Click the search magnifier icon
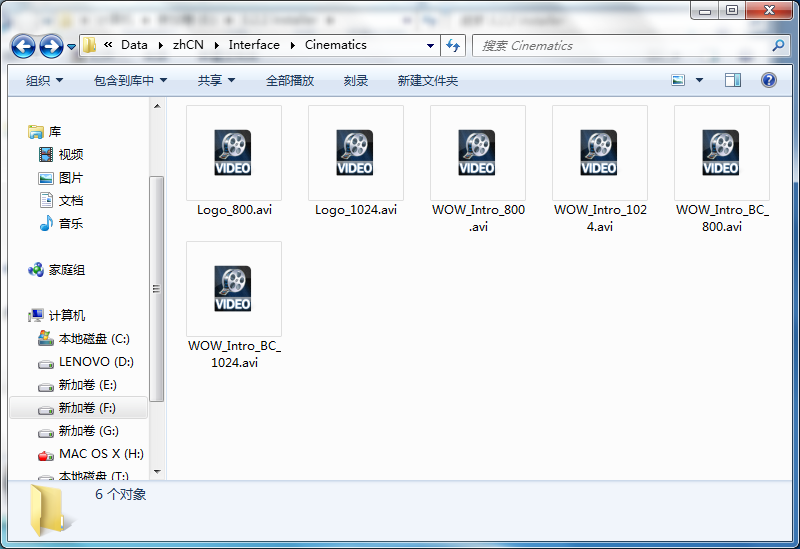 [778, 46]
